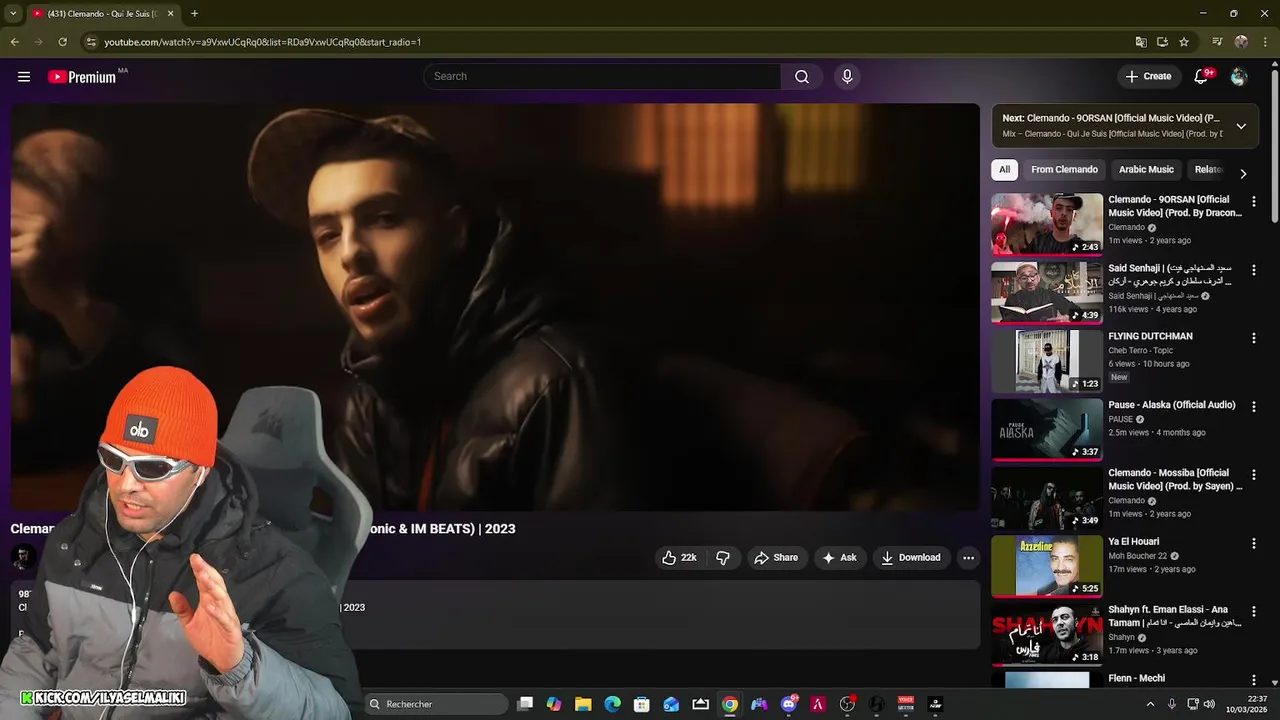Open Google Translate icon in address bar
Viewport: 1280px width, 720px height.
(1141, 42)
